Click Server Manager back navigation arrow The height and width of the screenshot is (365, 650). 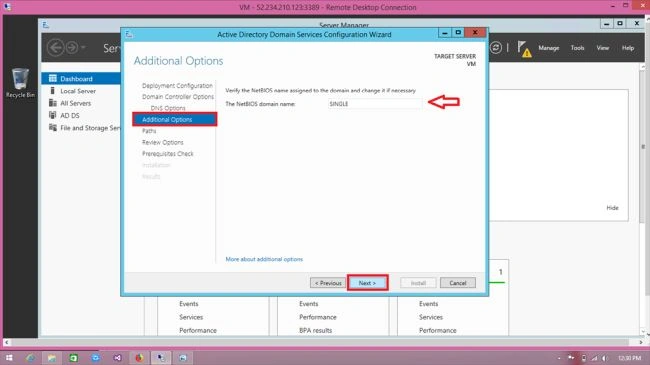56,48
